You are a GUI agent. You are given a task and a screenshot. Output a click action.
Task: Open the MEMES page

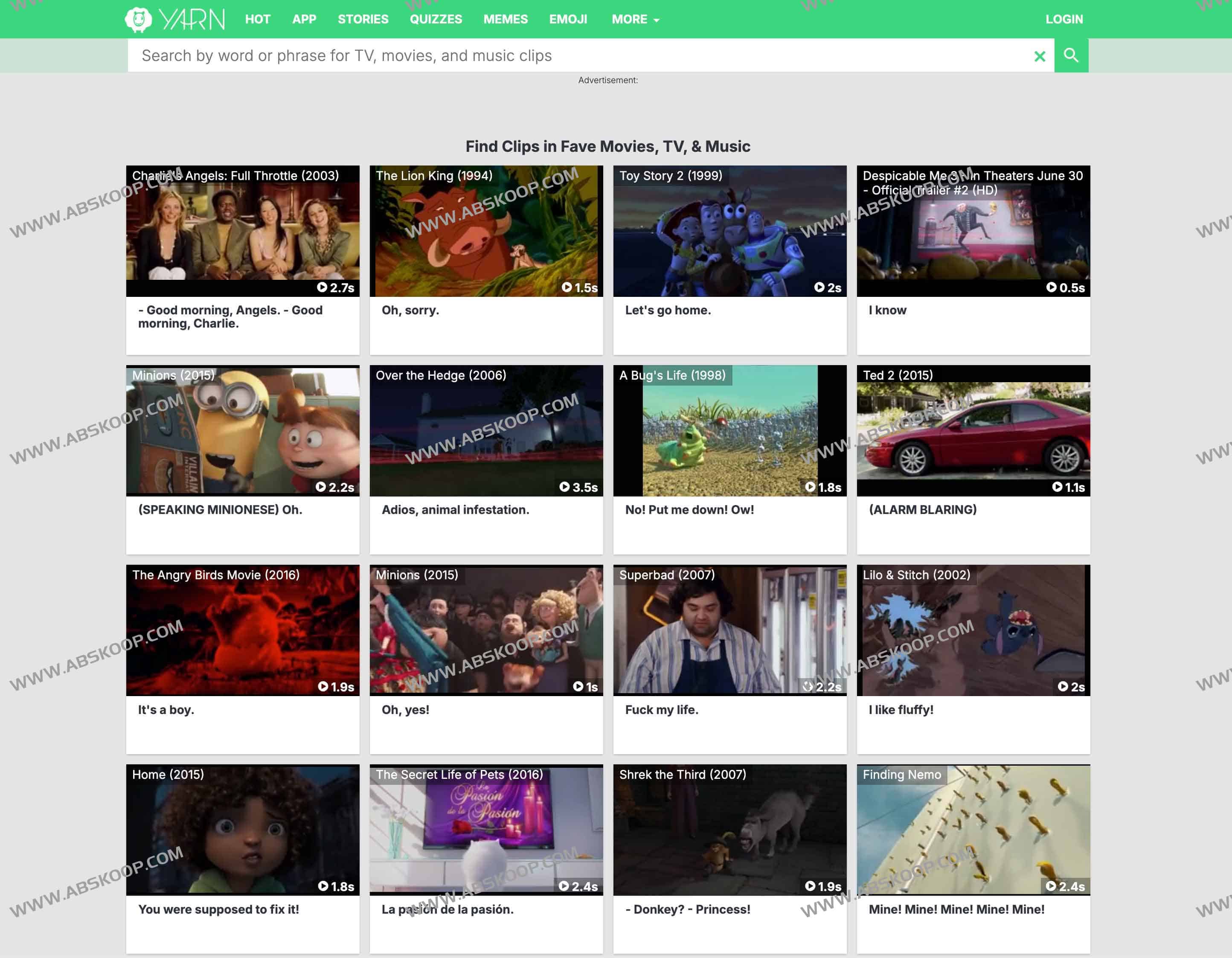505,19
